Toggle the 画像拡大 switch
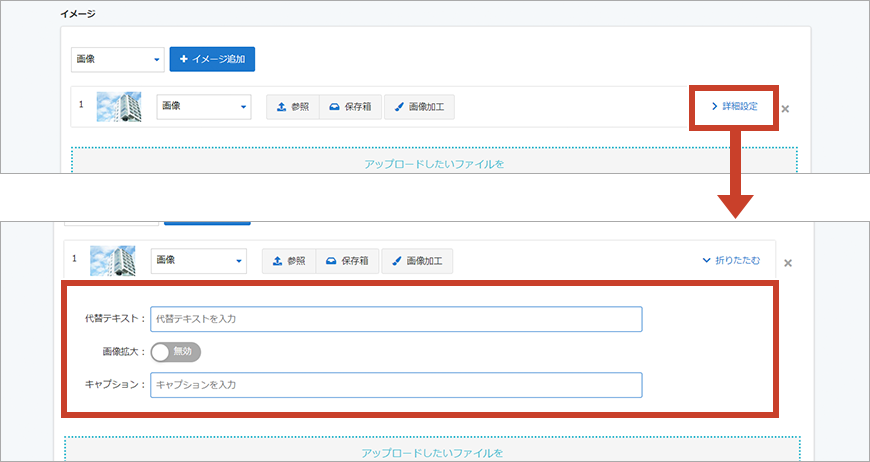 tap(176, 352)
